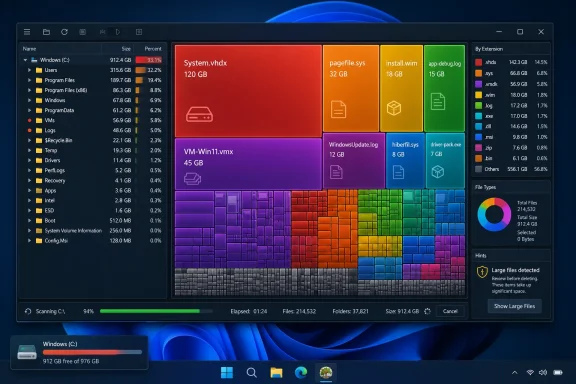
Task: Click the Elapsed: 01:24 status entry
Action: [x=249, y=311]
